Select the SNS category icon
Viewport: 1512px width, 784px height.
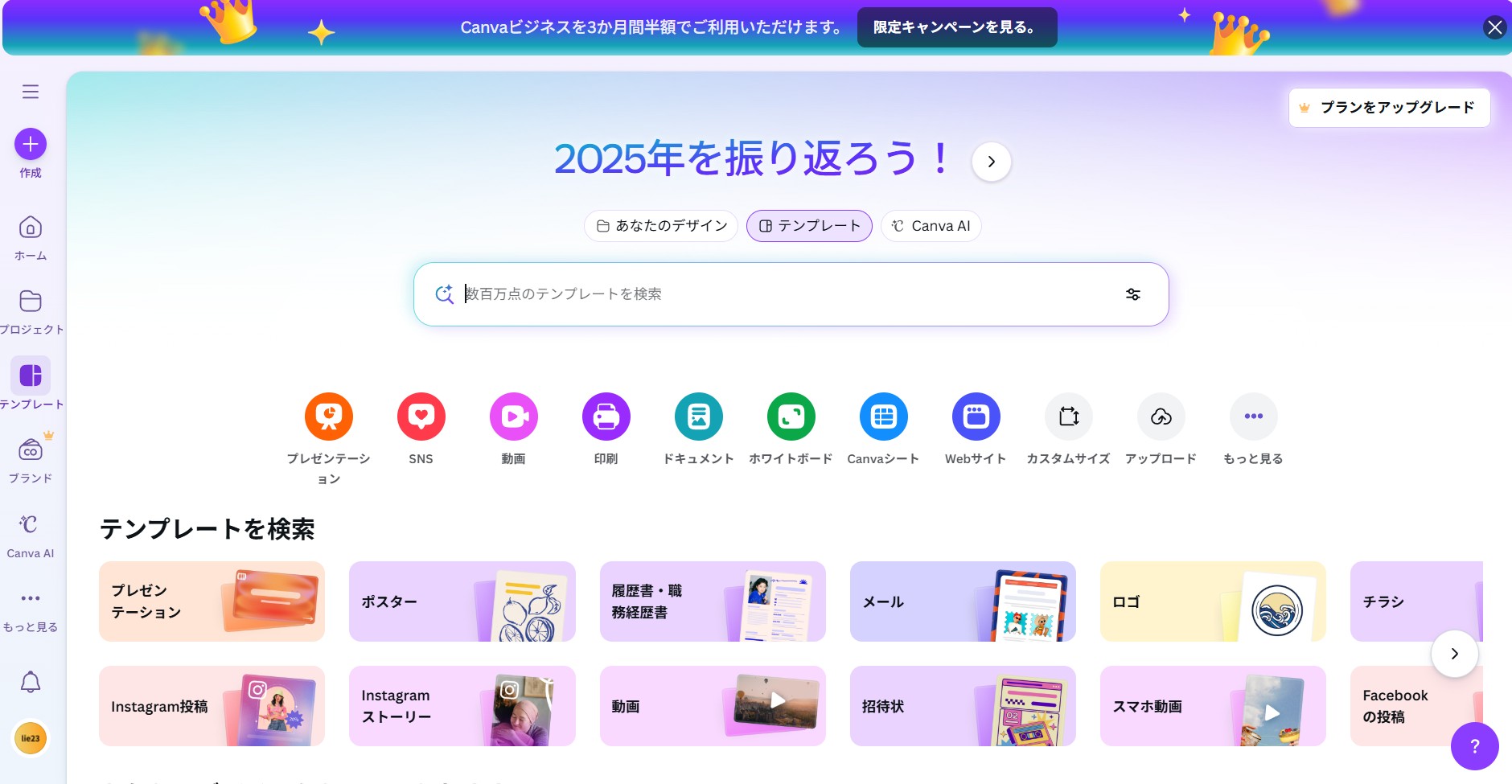pyautogui.click(x=420, y=417)
